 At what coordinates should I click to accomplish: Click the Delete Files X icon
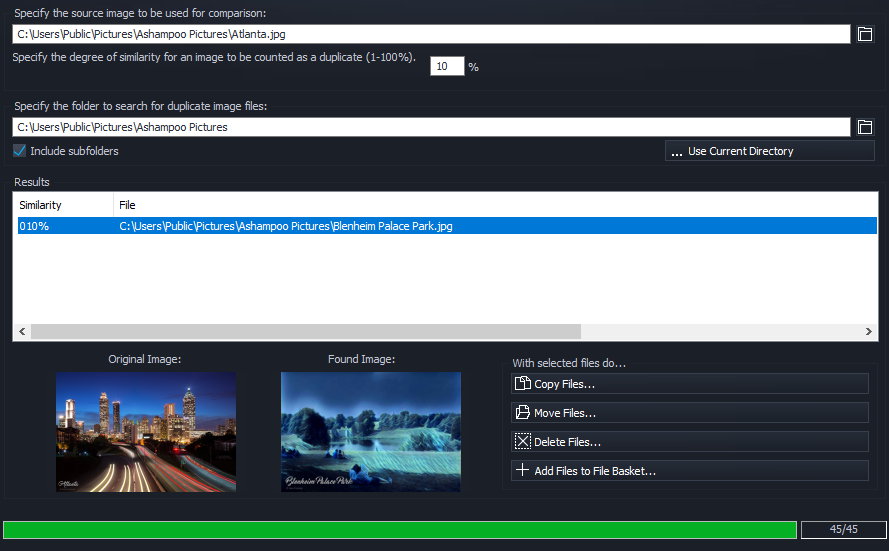(x=522, y=442)
